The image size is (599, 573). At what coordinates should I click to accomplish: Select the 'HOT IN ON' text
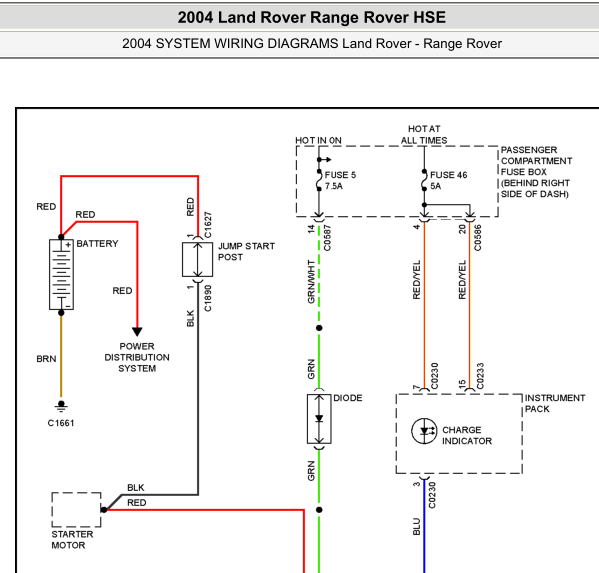click(x=318, y=140)
